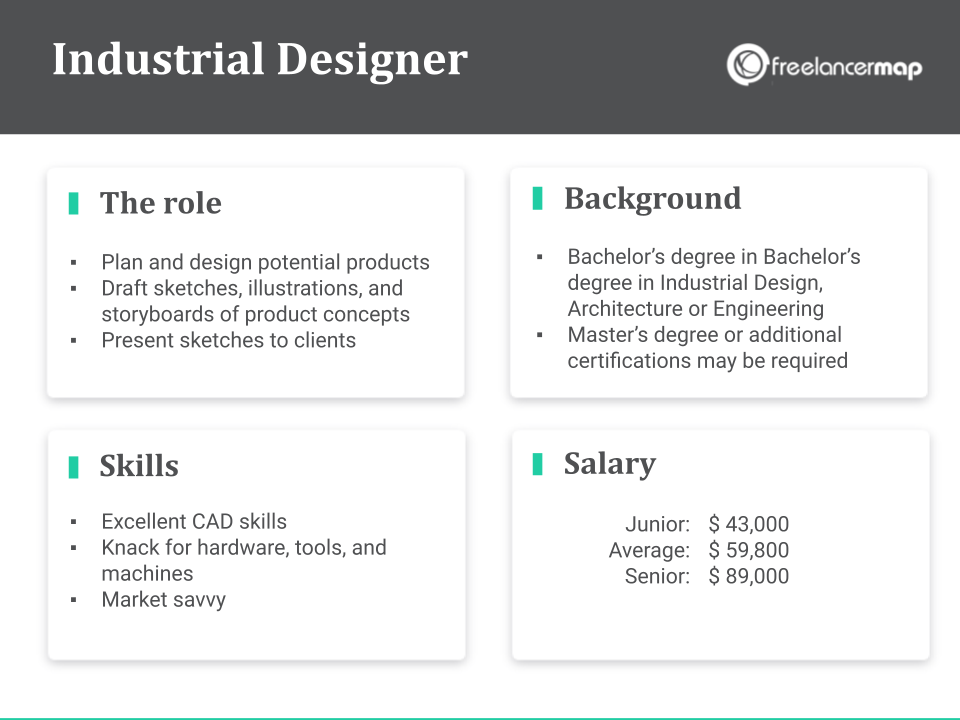Select the Salary card heading
Viewport: 960px width, 720px height.
pos(610,463)
